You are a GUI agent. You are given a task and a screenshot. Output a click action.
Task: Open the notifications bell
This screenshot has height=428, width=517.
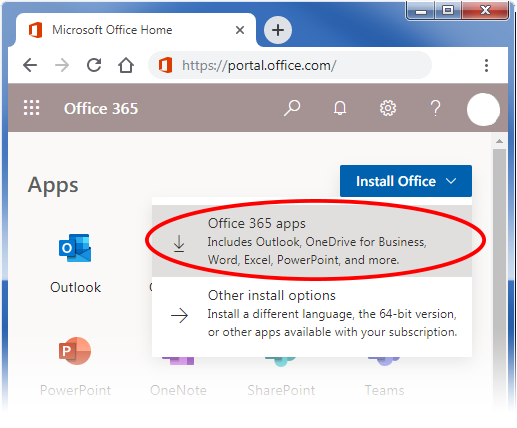(x=340, y=108)
